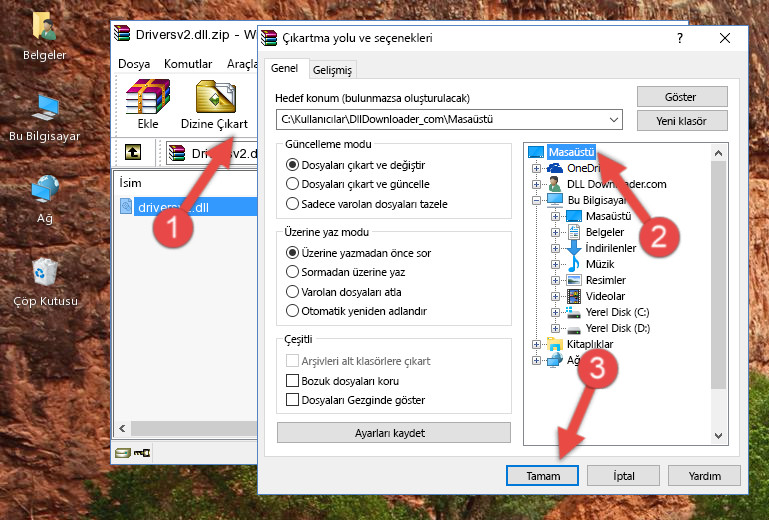Click the Yeni klasör button
This screenshot has height=520, width=769.
(682, 121)
